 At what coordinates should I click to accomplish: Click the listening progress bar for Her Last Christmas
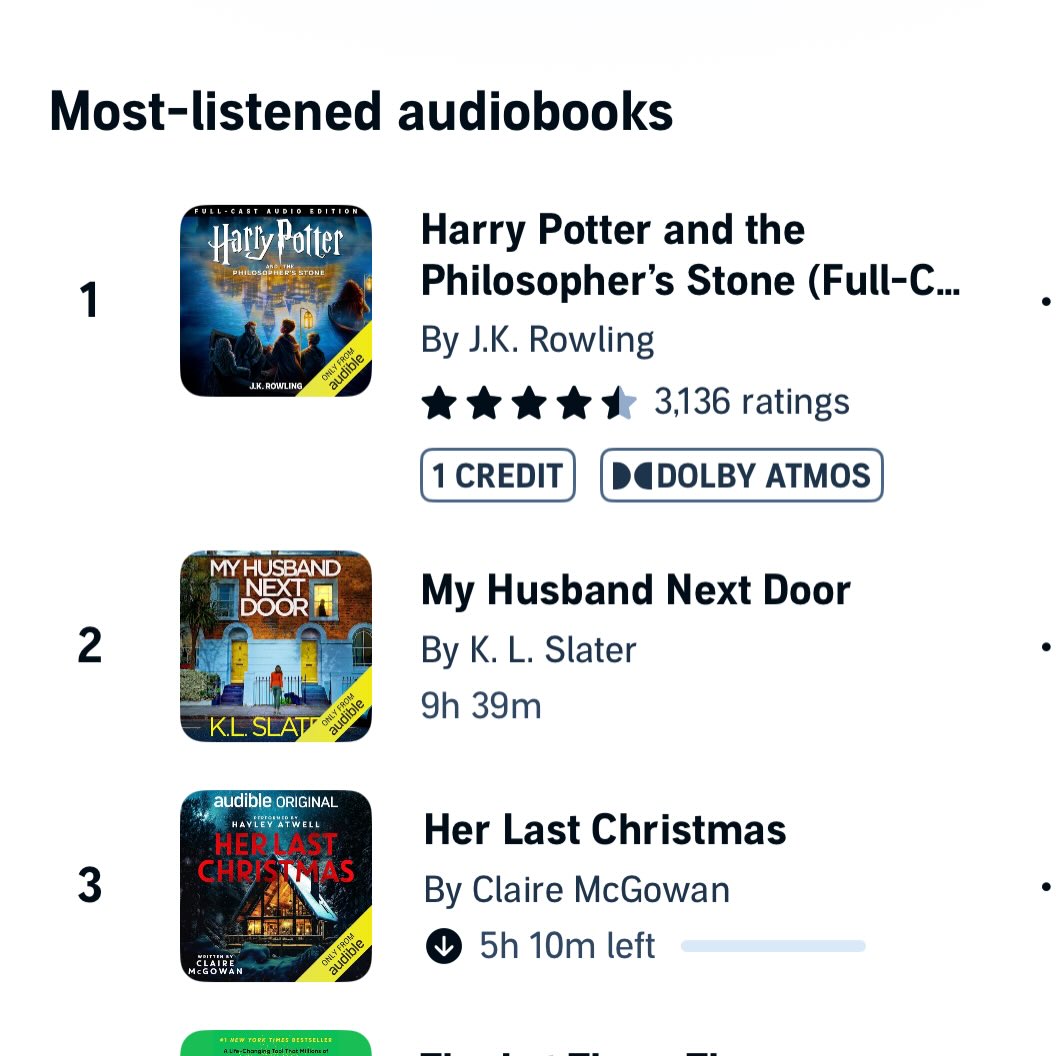pos(772,945)
